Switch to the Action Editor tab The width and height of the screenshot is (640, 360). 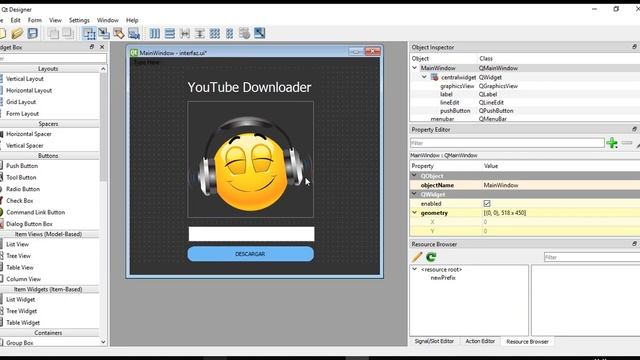coord(480,341)
